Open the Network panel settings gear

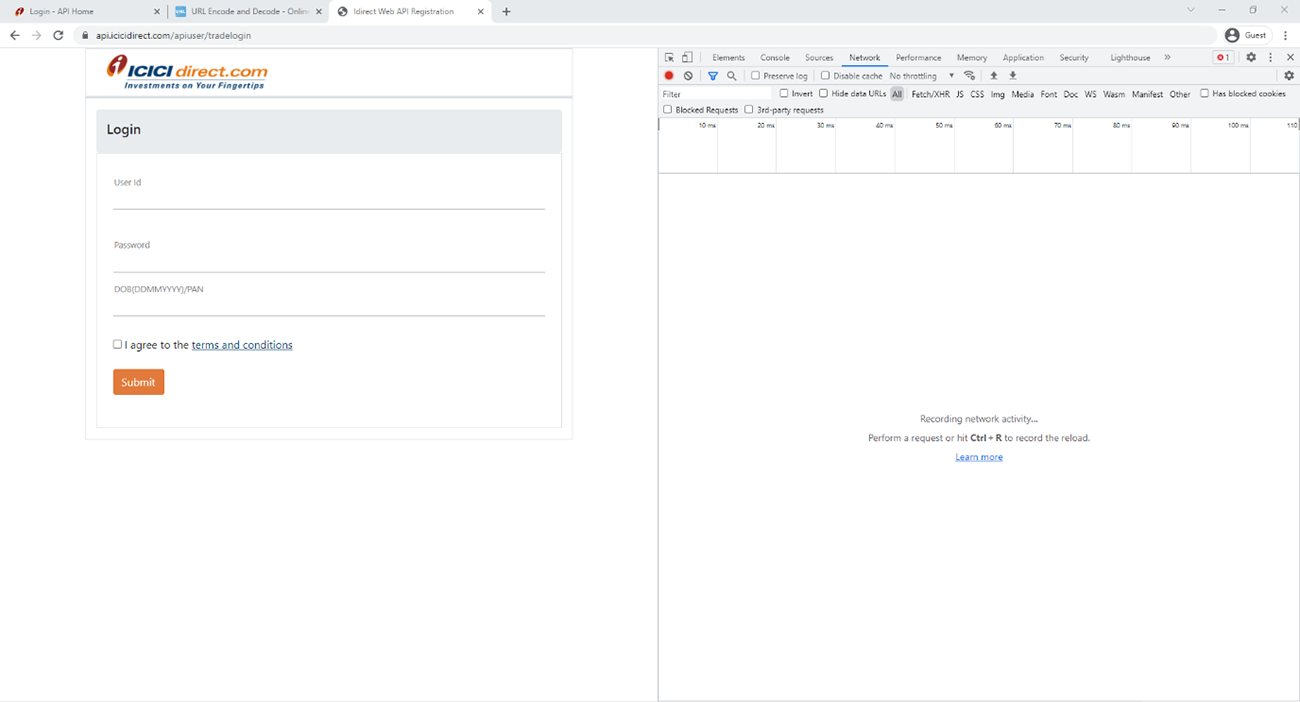[x=1289, y=76]
